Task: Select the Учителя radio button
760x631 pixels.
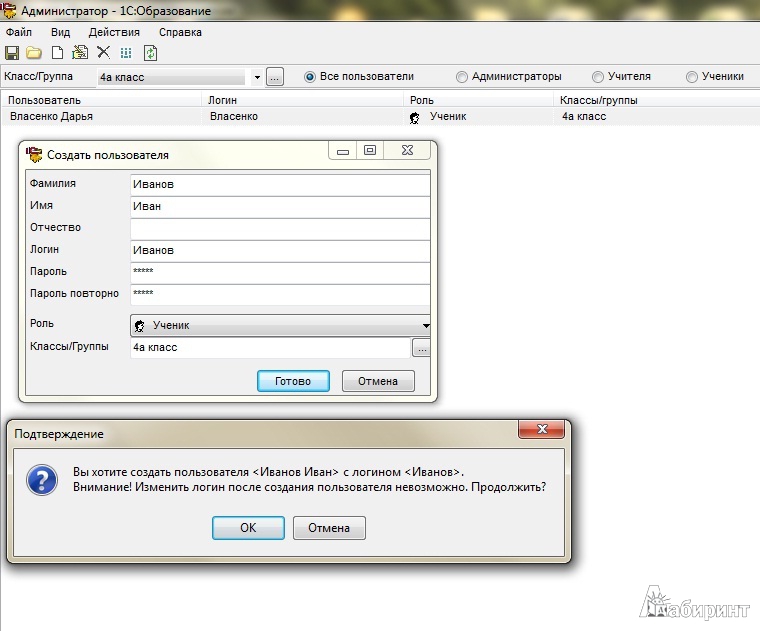Action: pos(598,77)
